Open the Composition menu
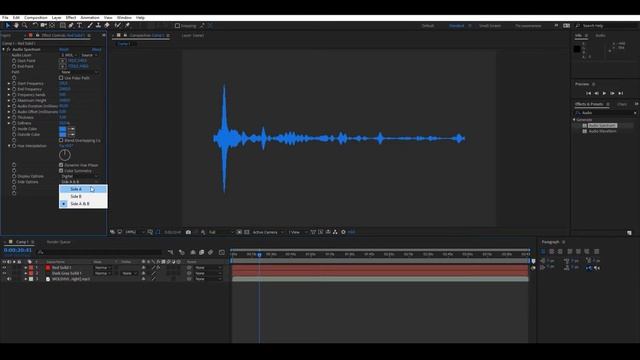The image size is (640, 360). pyautogui.click(x=36, y=18)
